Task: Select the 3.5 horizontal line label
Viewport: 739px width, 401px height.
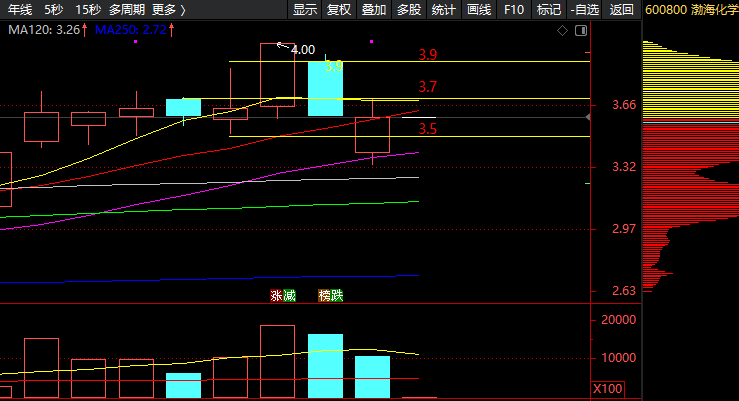Action: point(428,129)
